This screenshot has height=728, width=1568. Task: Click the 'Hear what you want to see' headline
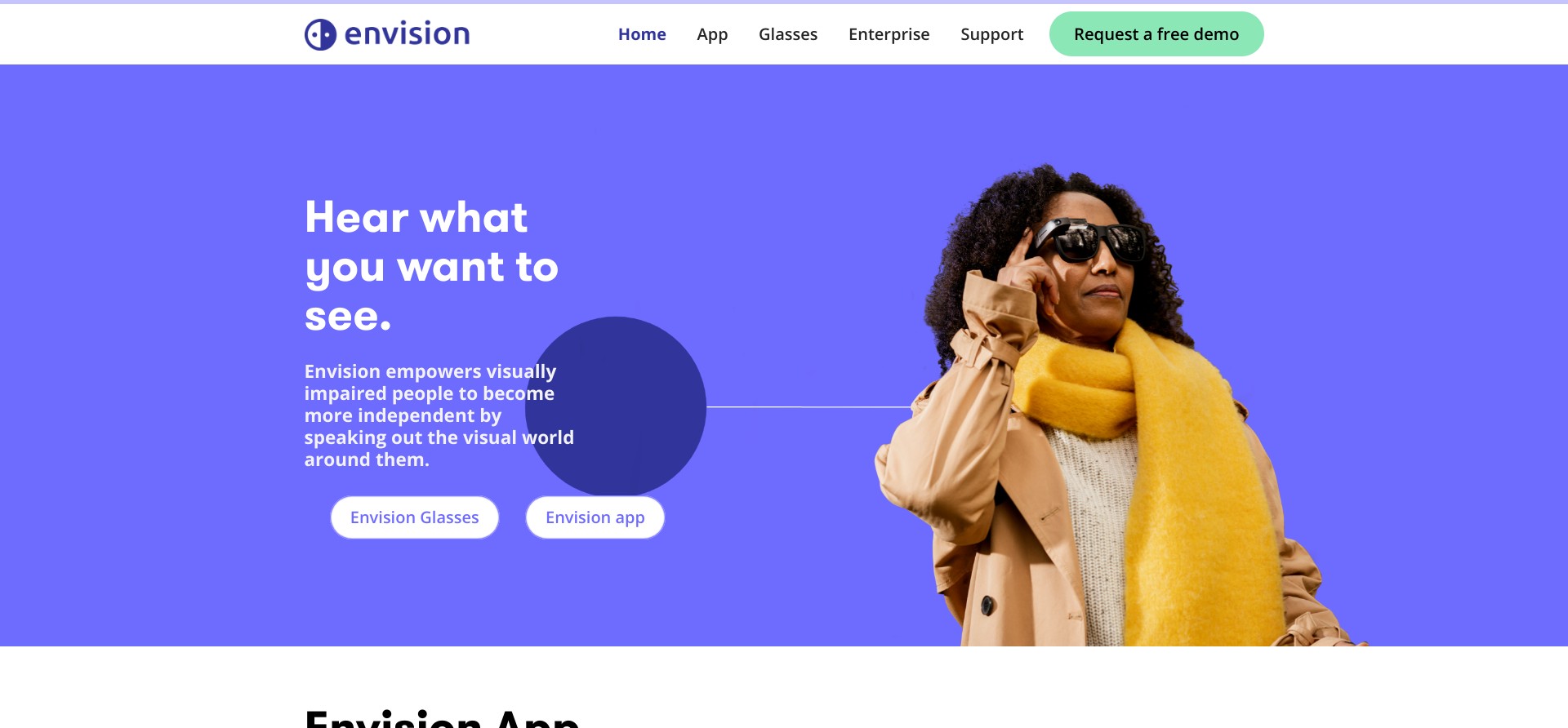[x=431, y=266]
